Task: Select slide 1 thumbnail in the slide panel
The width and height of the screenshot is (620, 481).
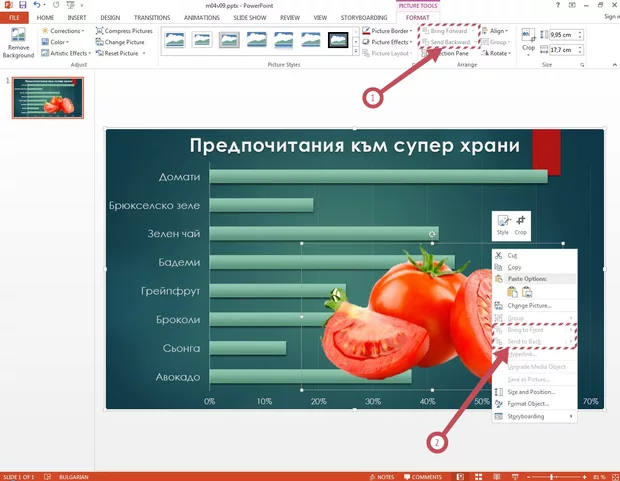Action: (x=48, y=98)
